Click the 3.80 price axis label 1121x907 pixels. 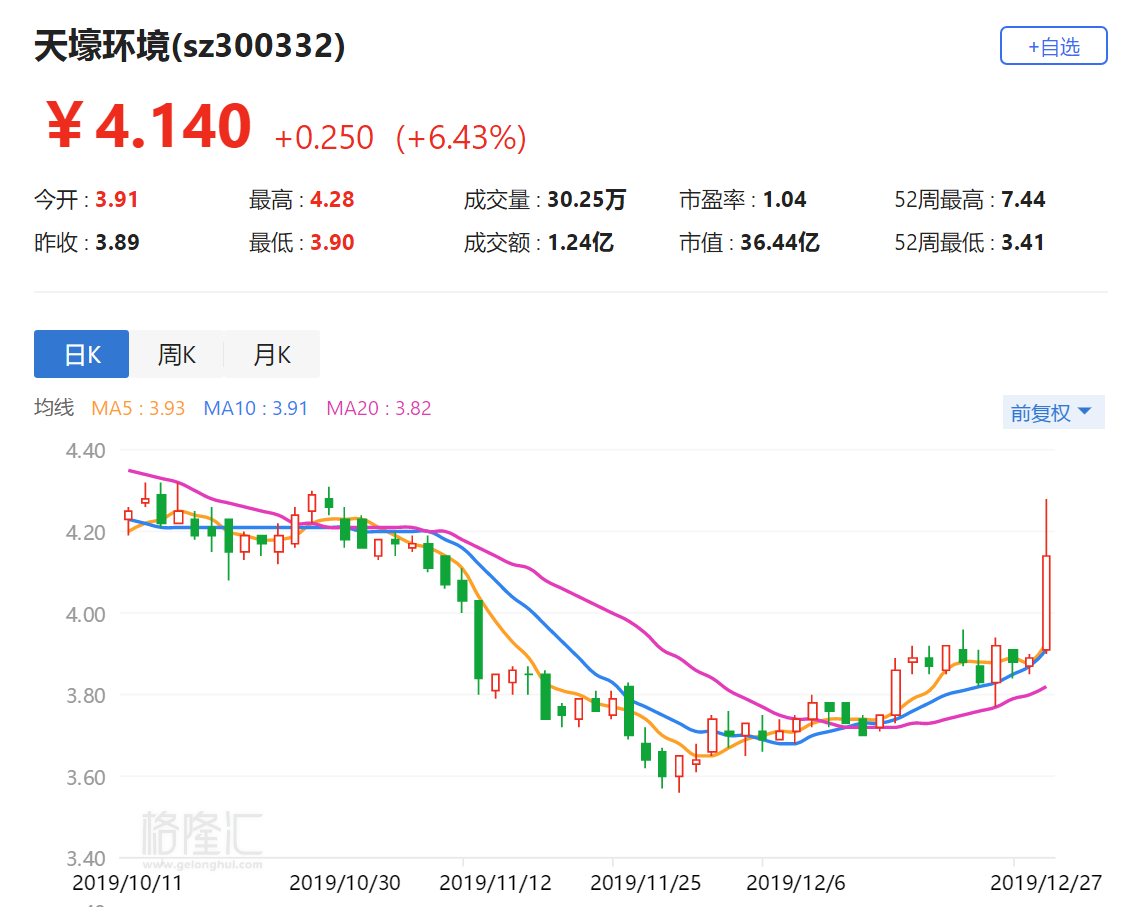(85, 695)
